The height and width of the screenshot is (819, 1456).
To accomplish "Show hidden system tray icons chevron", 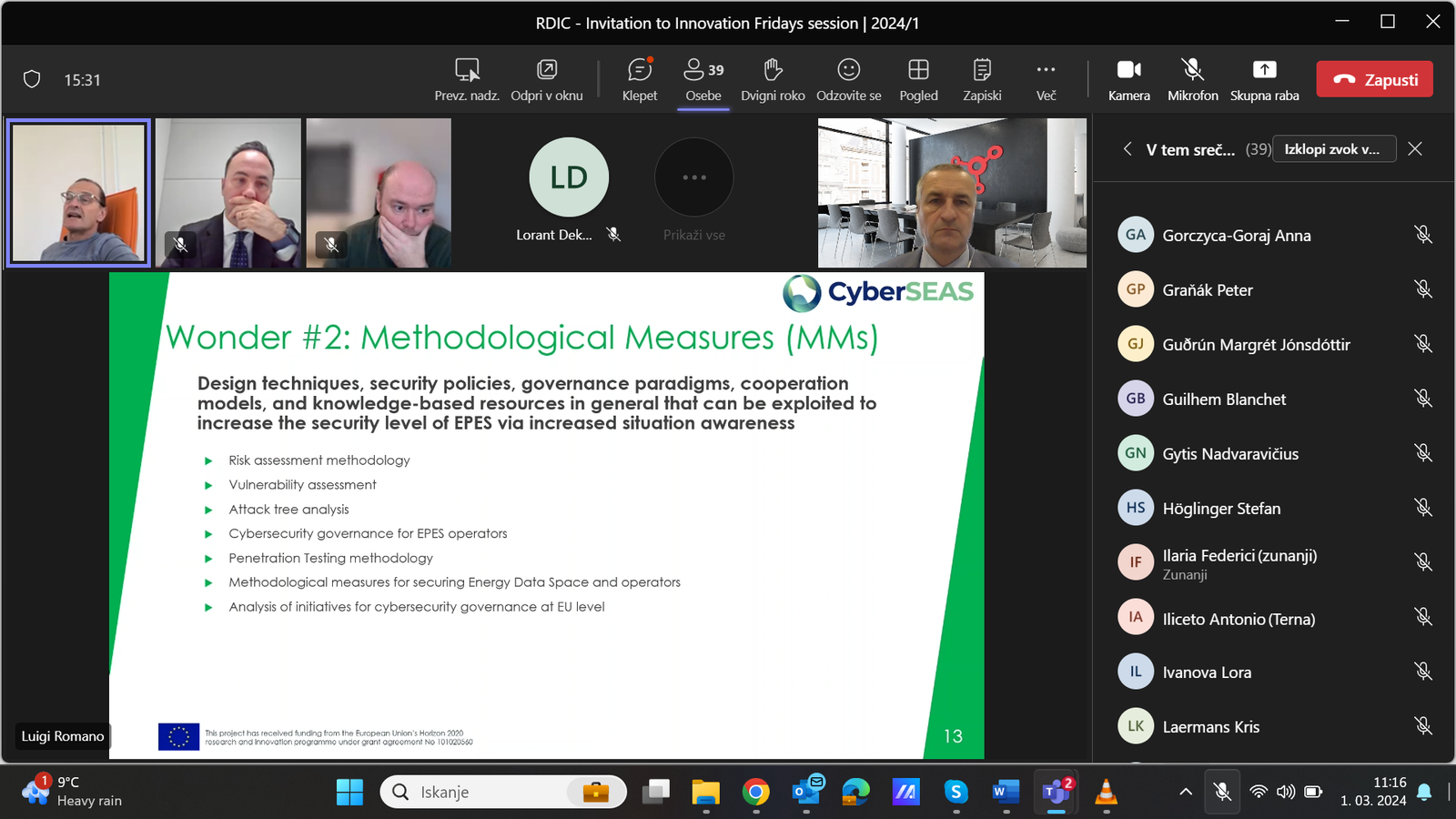I will click(x=1186, y=792).
